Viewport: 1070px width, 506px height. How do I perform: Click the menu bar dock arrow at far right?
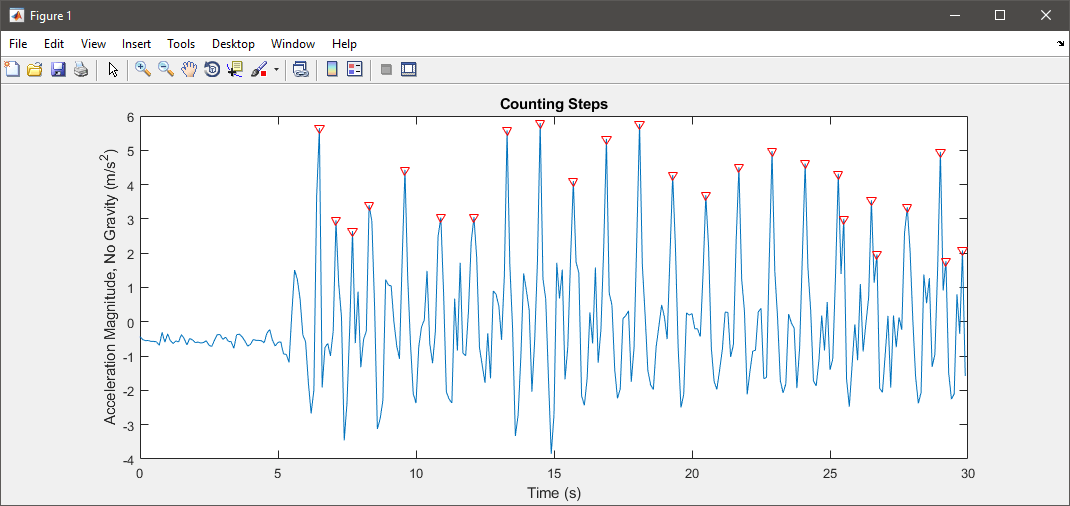(x=1060, y=44)
